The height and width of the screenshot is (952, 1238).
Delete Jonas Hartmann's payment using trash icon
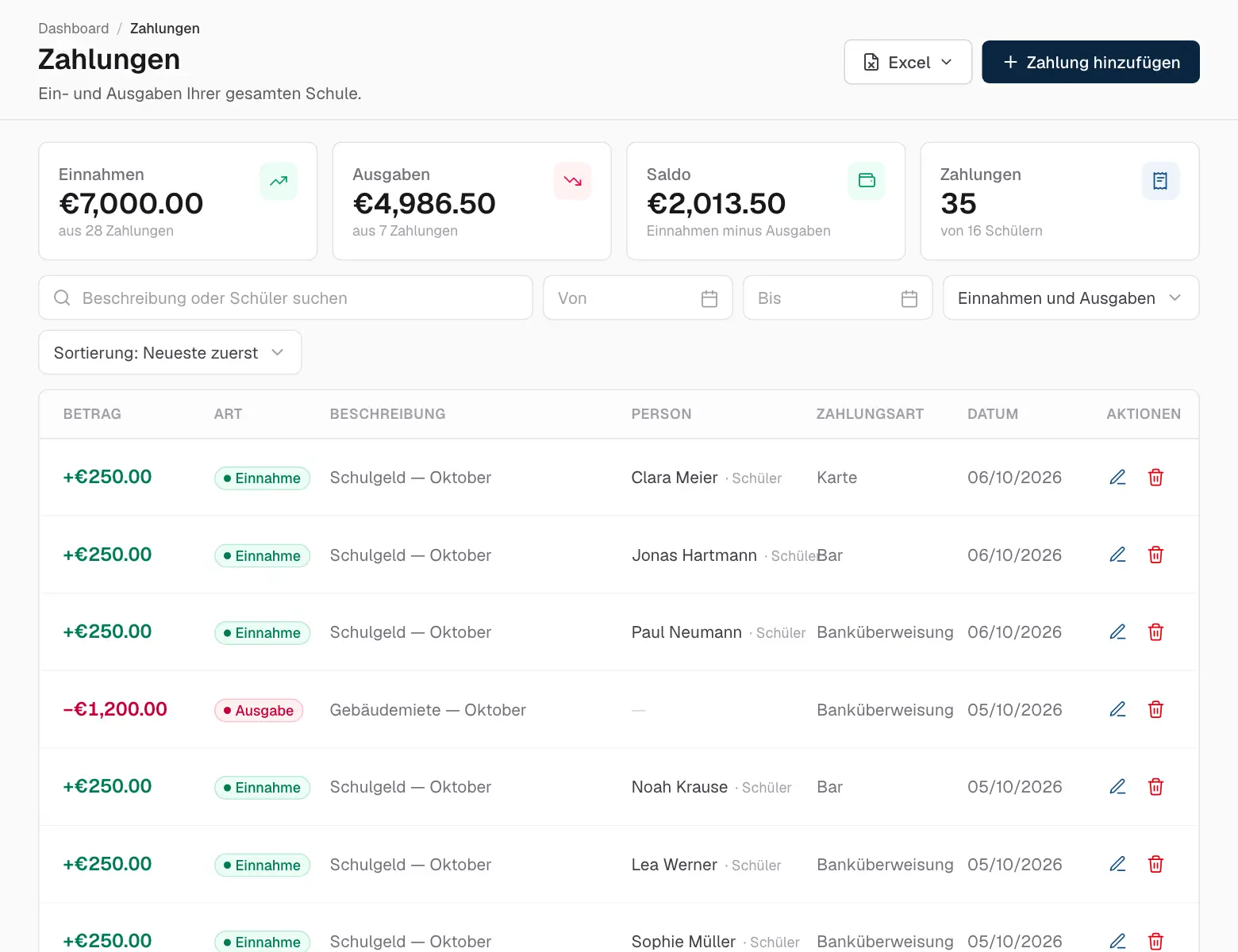(1156, 555)
